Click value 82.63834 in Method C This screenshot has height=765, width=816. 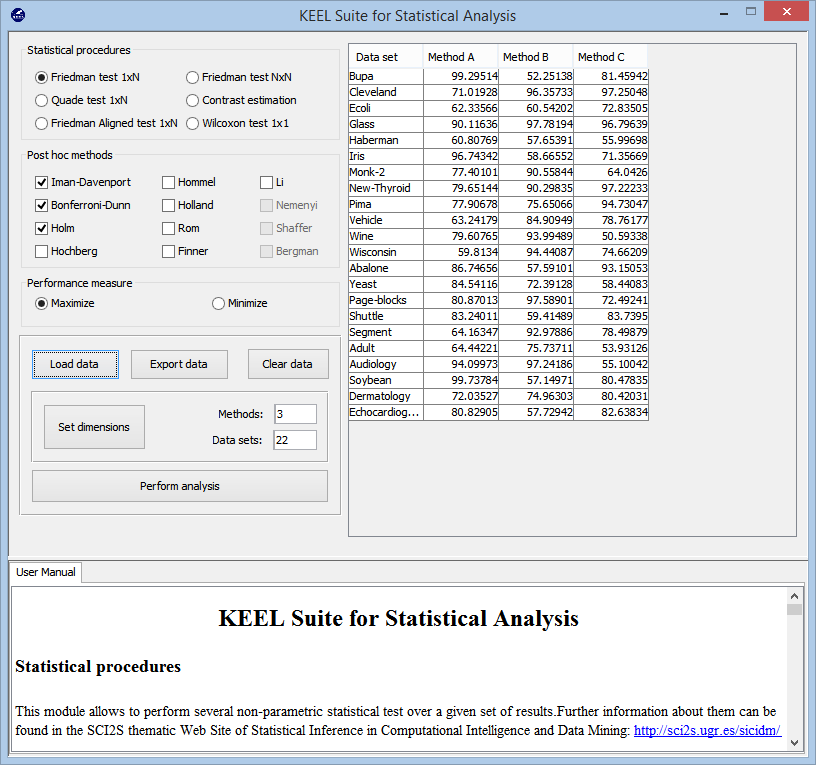[611, 412]
